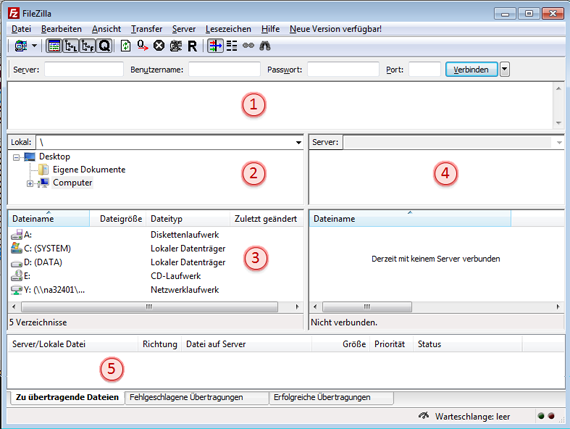Screen dimensions: 570x429
Task: Open the Hilfe menu
Action: click(x=270, y=29)
